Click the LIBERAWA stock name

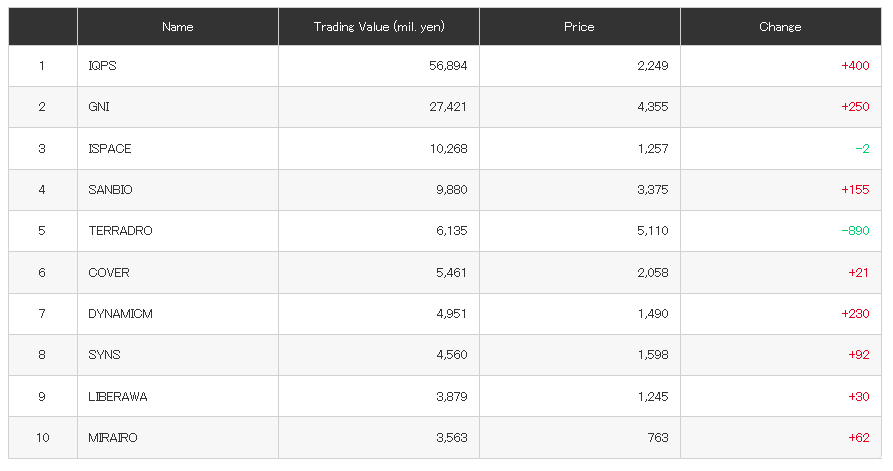118,397
